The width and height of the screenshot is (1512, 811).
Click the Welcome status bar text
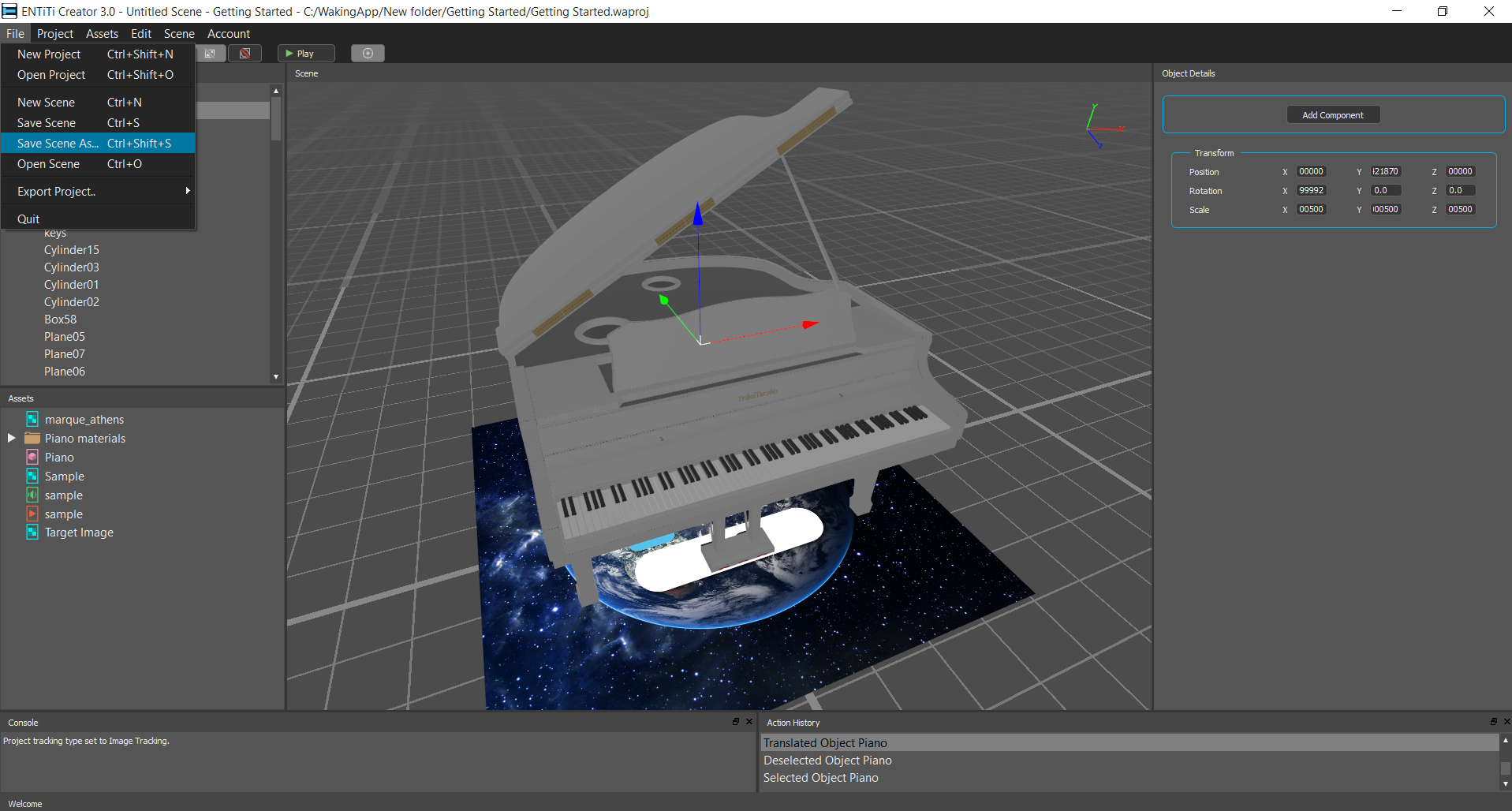[25, 804]
